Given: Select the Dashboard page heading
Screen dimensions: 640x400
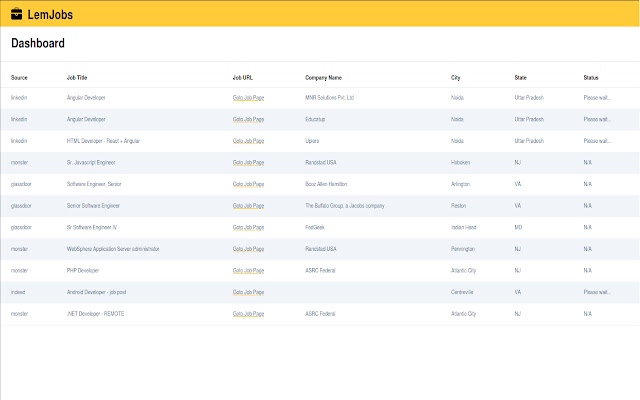Looking at the screenshot, I should point(38,43).
